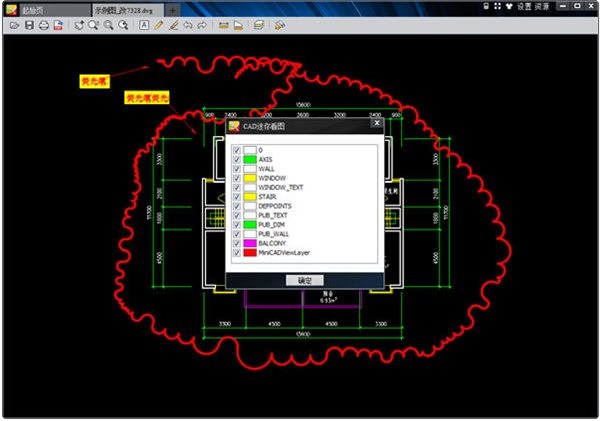Open the 设置 settings link
Viewport: 600px width, 421px height.
click(525, 6)
